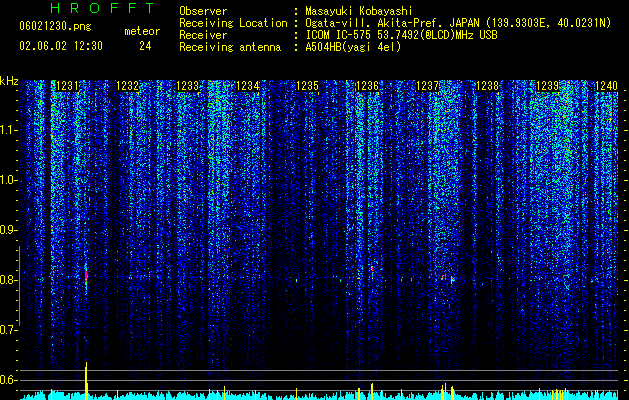Click the strong red meteor echo near 1231
Screen dimensions: 629x400
point(86,274)
